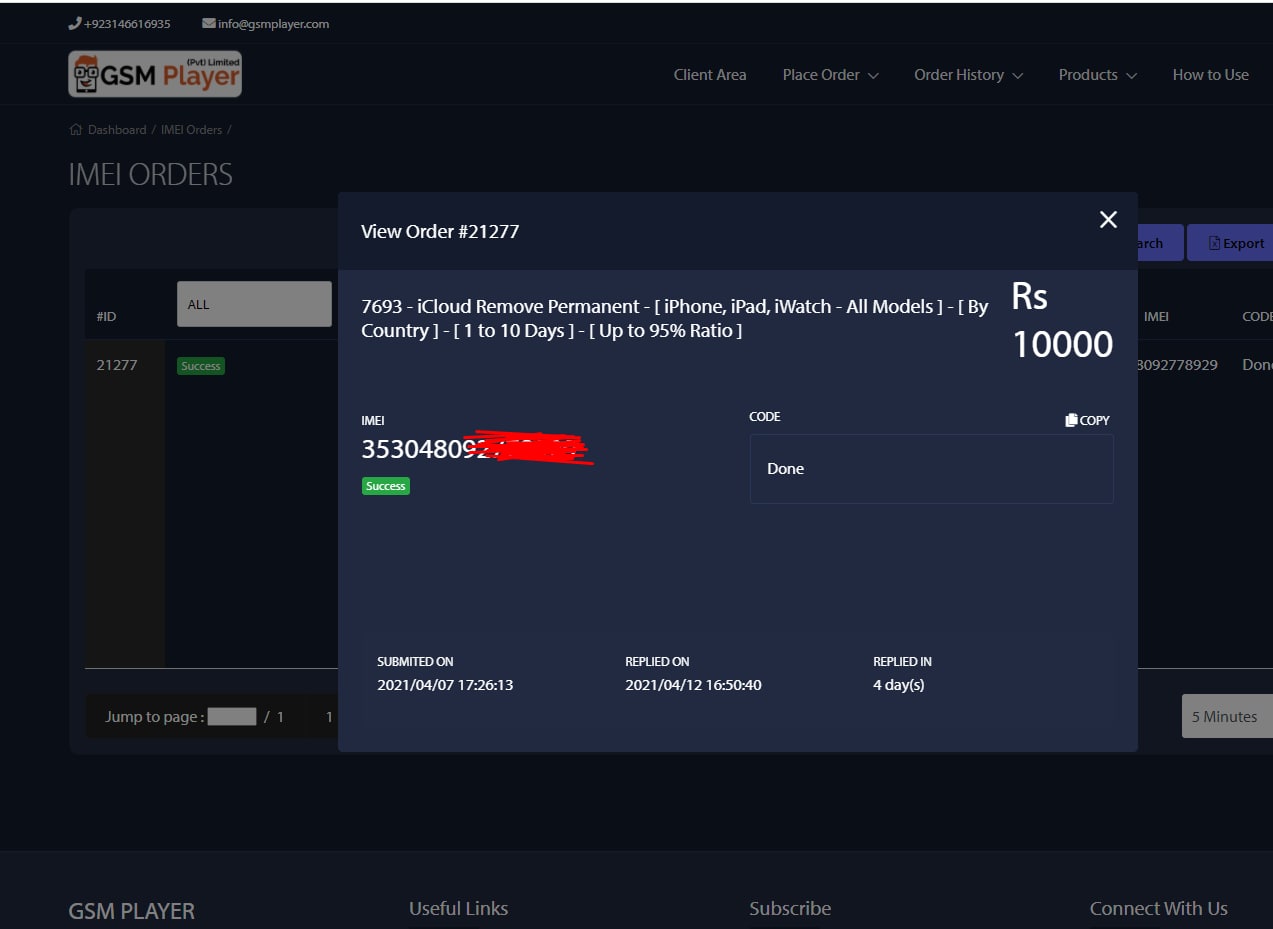Expand the Order History menu
The width and height of the screenshot is (1273, 929).
point(969,75)
